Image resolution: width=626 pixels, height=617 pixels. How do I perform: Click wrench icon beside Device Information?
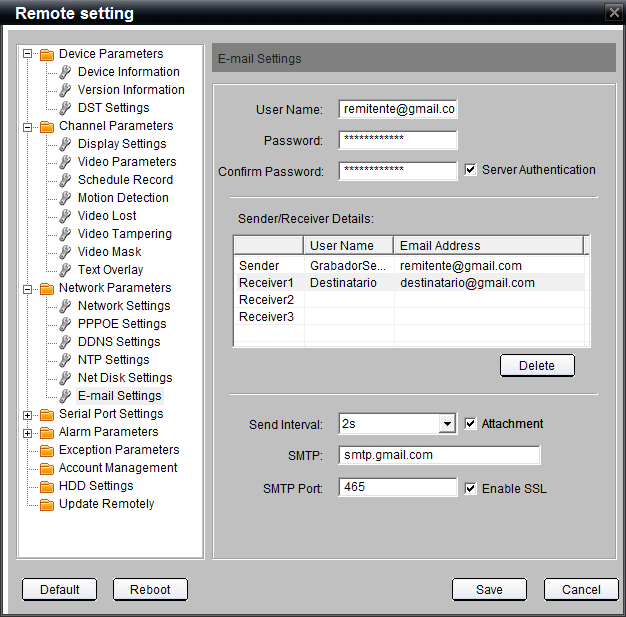[x=65, y=72]
